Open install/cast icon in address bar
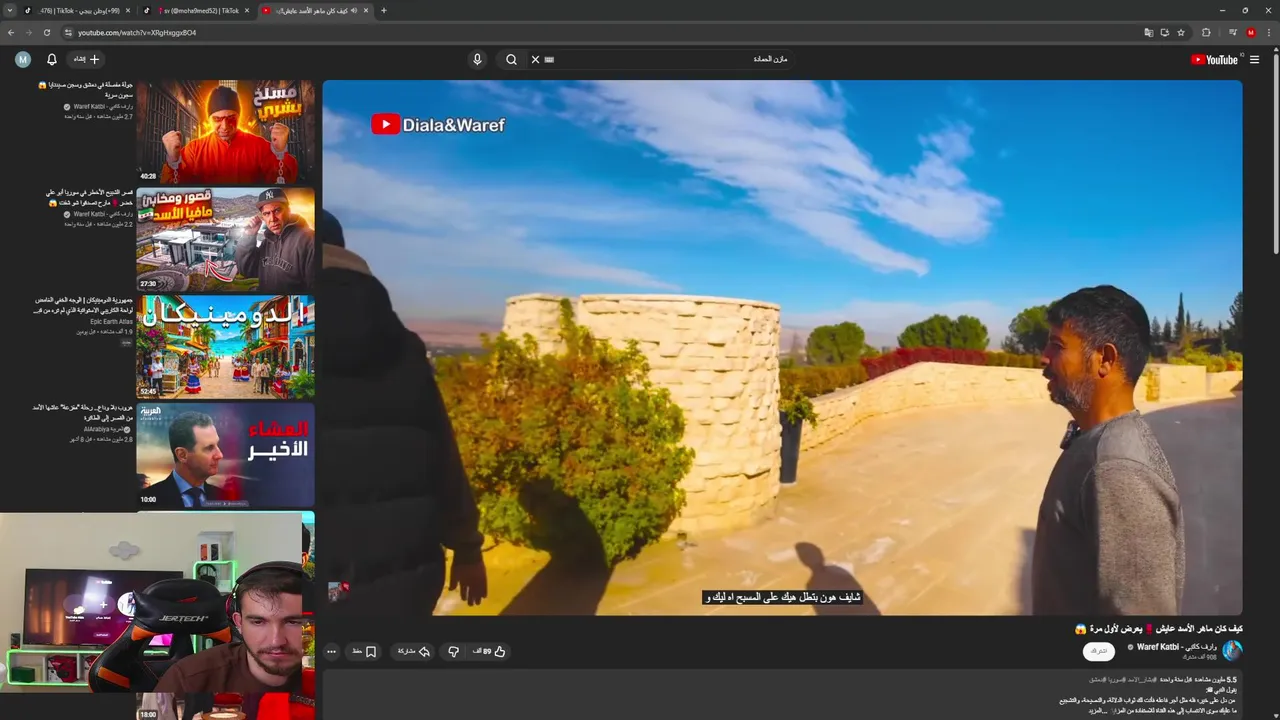Image resolution: width=1280 pixels, height=720 pixels. (1165, 32)
